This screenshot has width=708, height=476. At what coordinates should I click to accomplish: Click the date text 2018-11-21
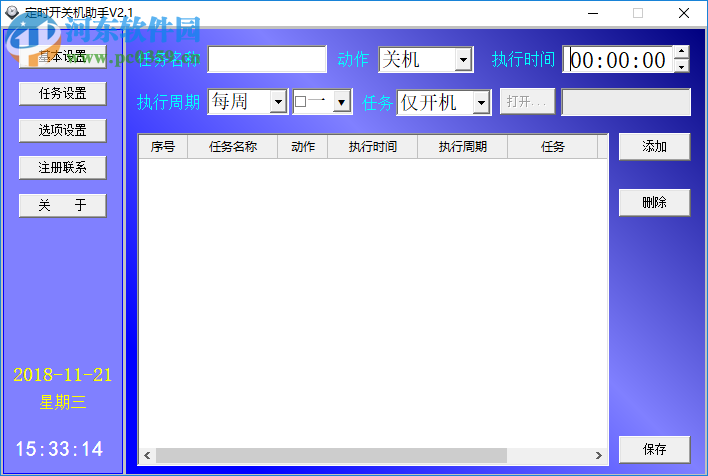click(62, 375)
